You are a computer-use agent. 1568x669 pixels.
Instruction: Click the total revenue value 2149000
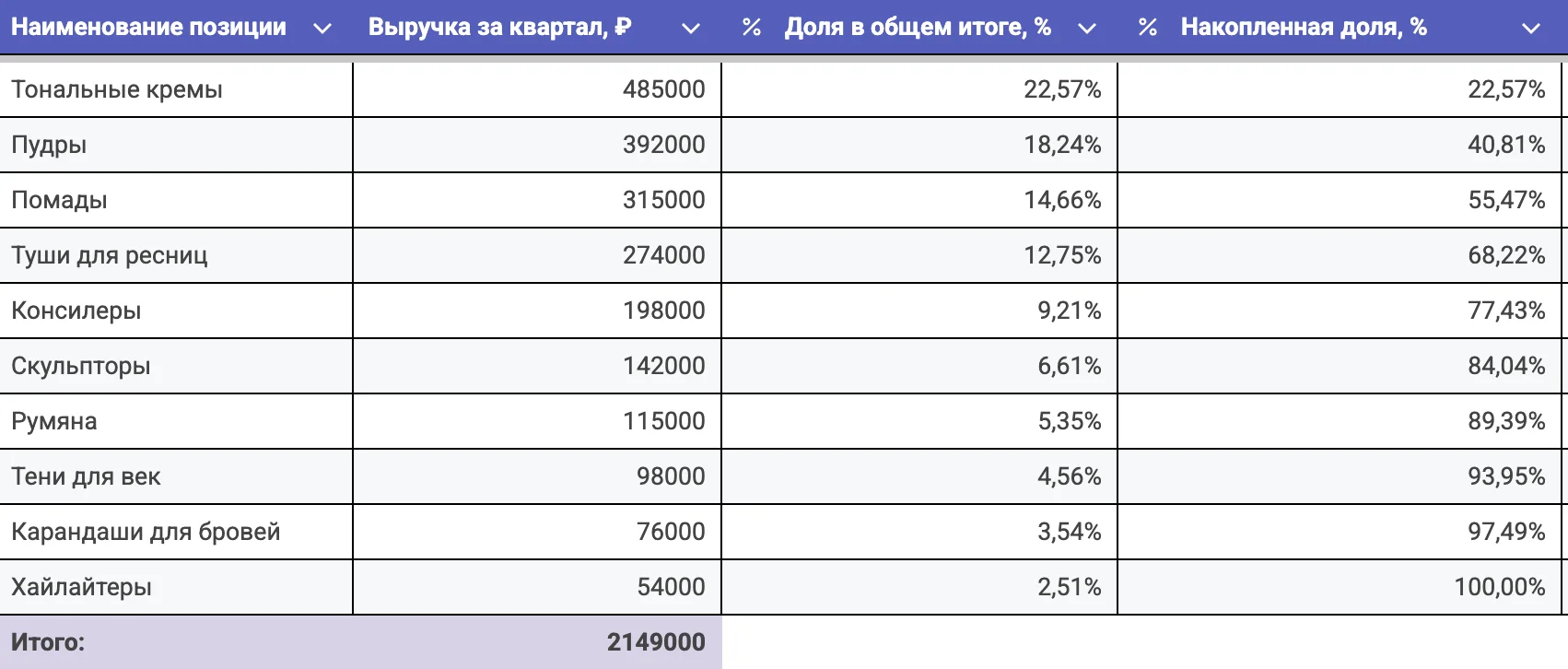point(655,642)
